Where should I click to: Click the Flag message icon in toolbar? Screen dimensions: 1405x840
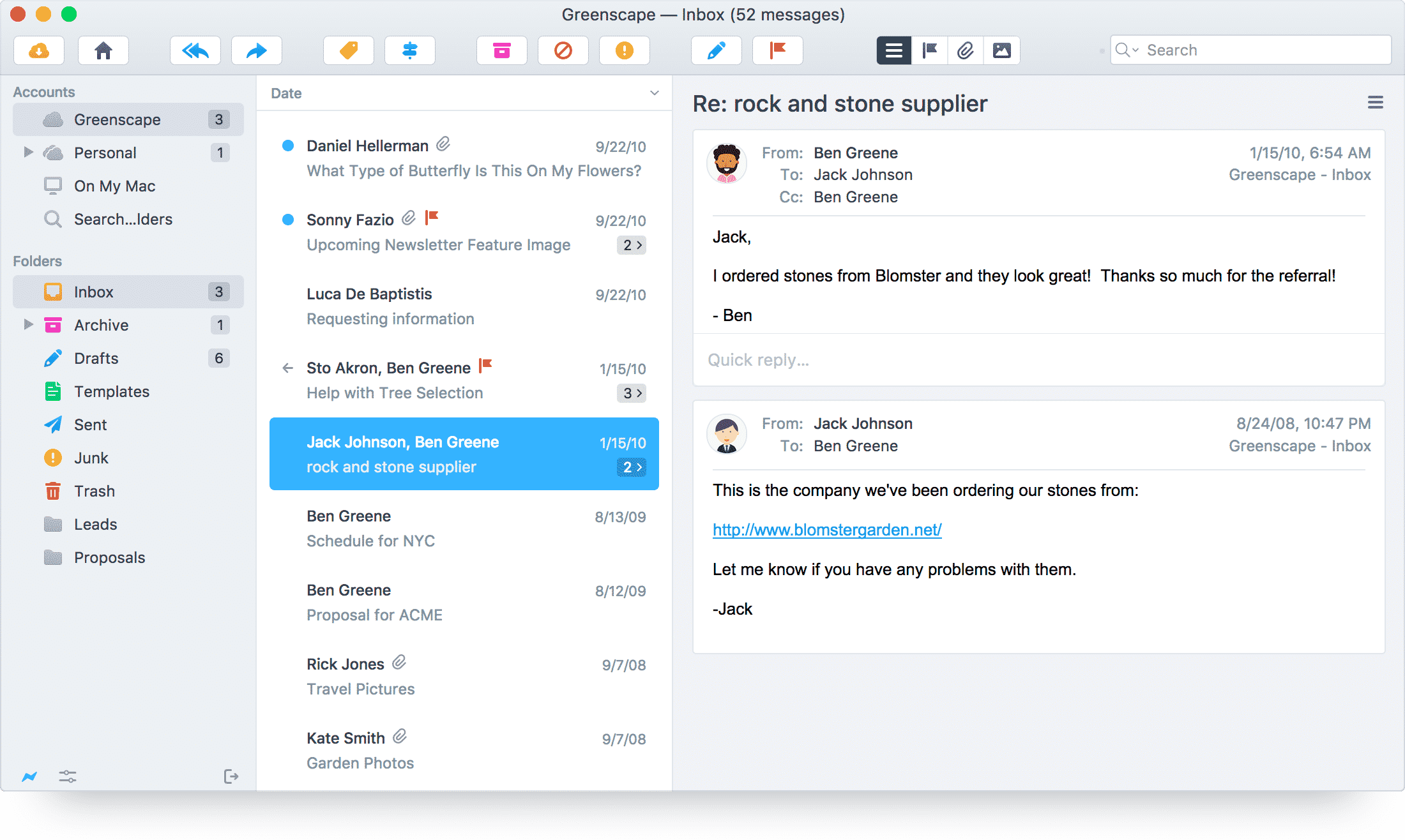pyautogui.click(x=779, y=50)
